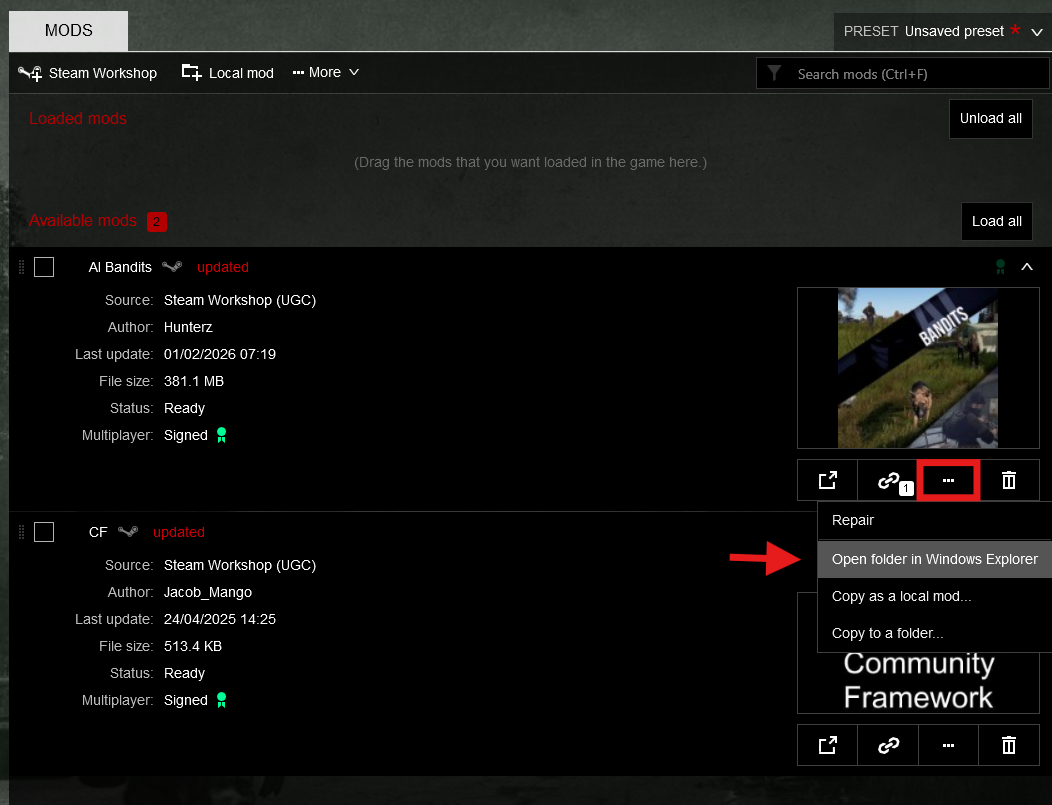
Task: Click the signed badge icon in AI Bandits header
Action: tap(1000, 267)
